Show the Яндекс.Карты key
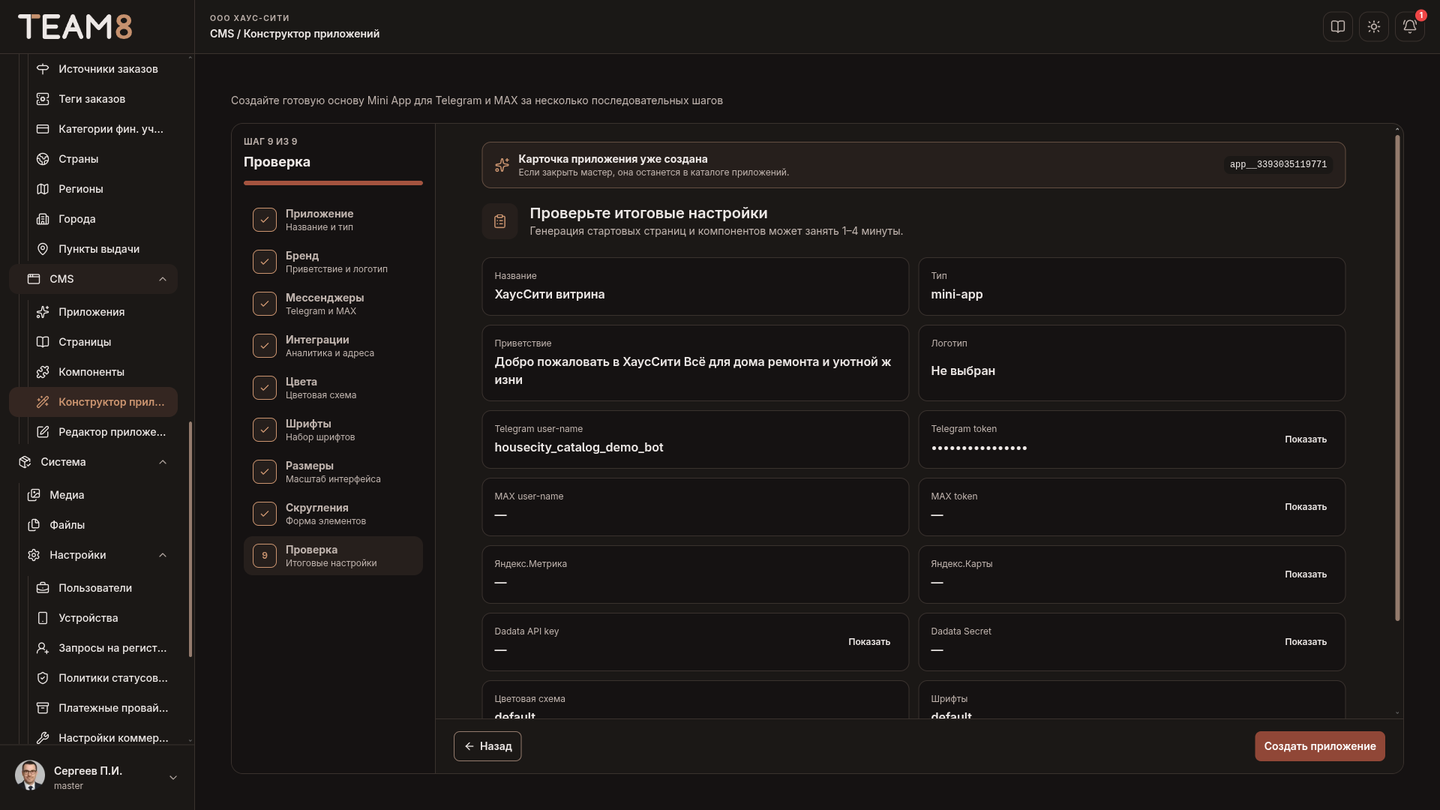 1305,575
